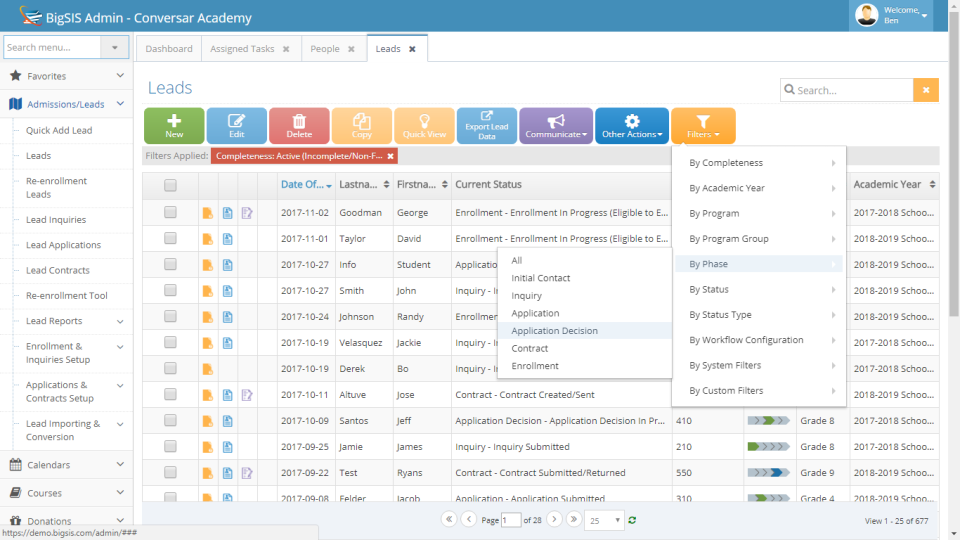Tick the checkbox for Goodman George row
960x540 pixels.
pos(170,212)
